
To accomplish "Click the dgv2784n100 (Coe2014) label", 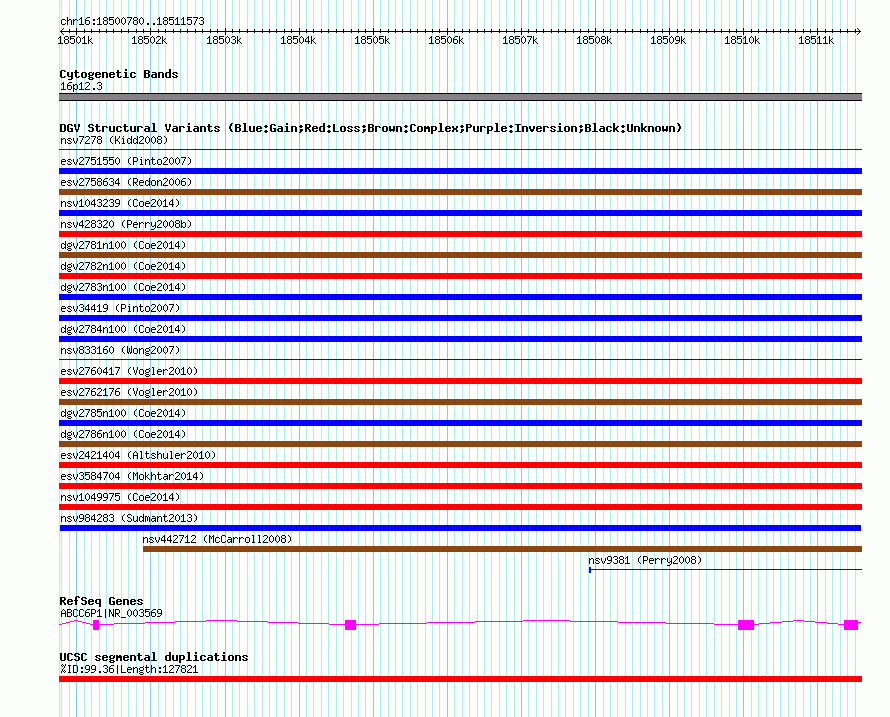I will [x=123, y=329].
